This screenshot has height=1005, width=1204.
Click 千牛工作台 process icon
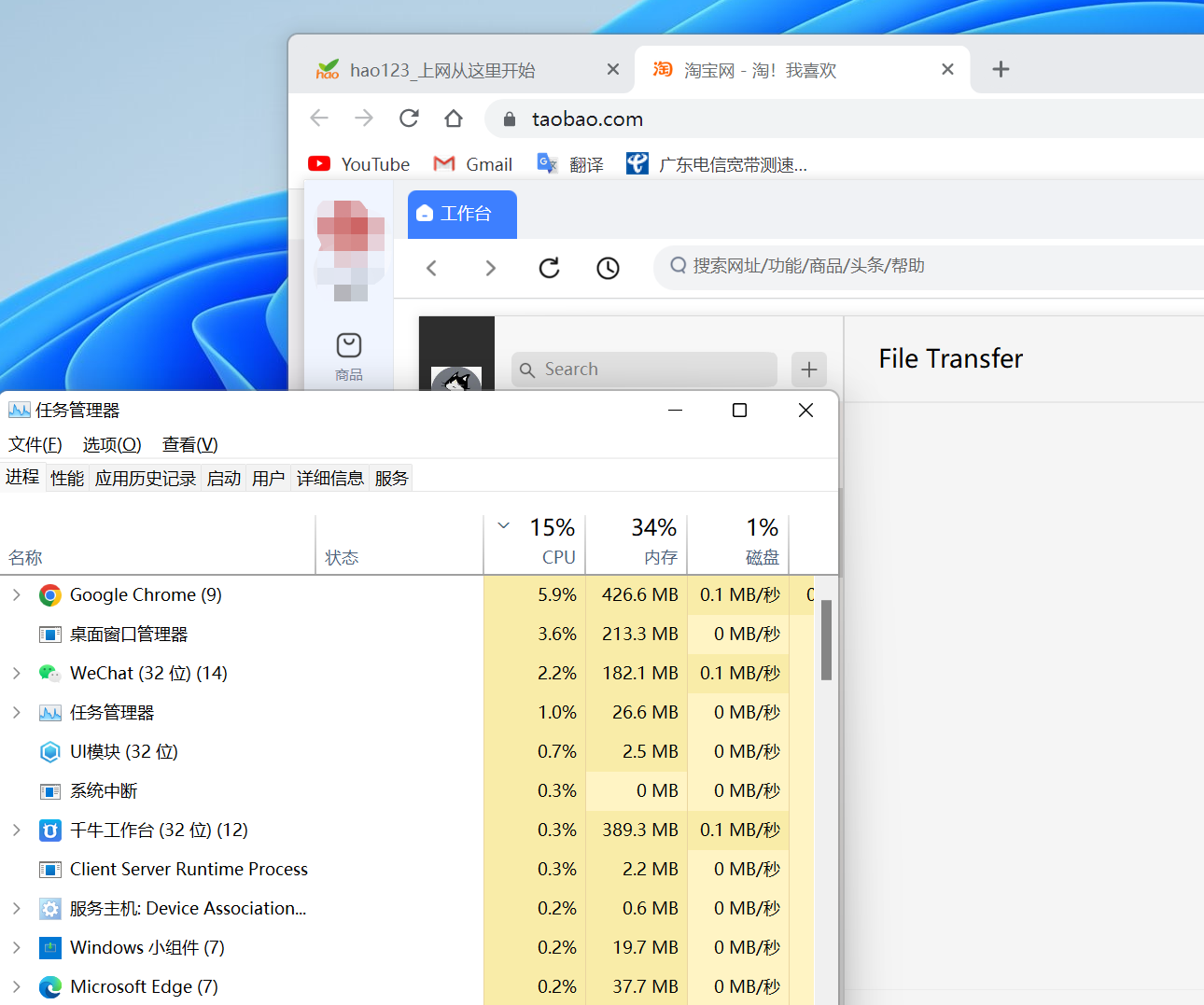tap(50, 831)
